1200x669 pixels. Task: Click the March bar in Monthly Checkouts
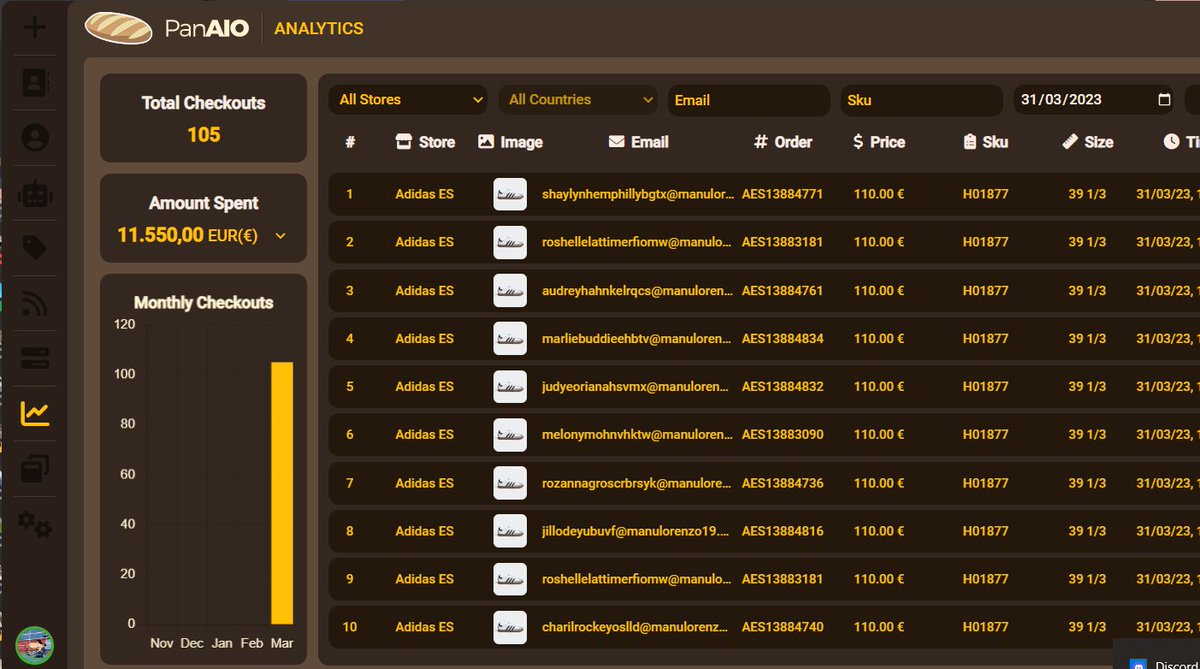(282, 493)
